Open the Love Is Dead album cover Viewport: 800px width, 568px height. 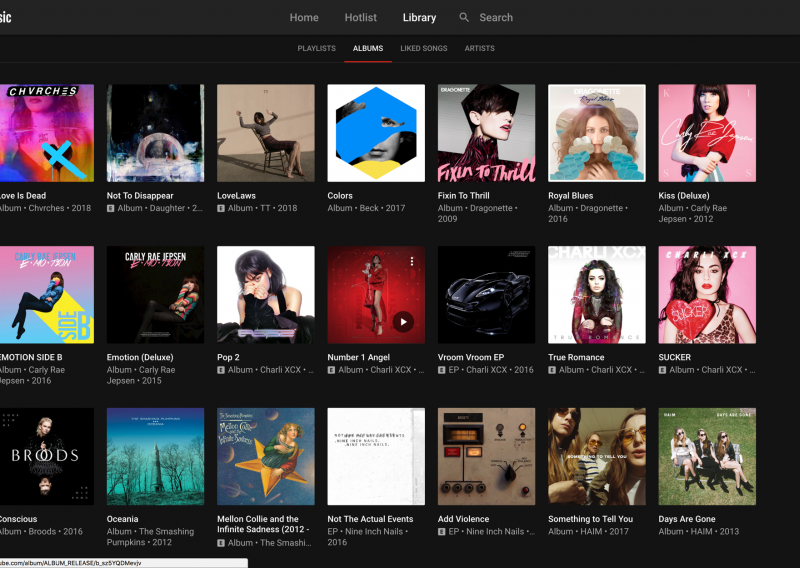(46, 133)
